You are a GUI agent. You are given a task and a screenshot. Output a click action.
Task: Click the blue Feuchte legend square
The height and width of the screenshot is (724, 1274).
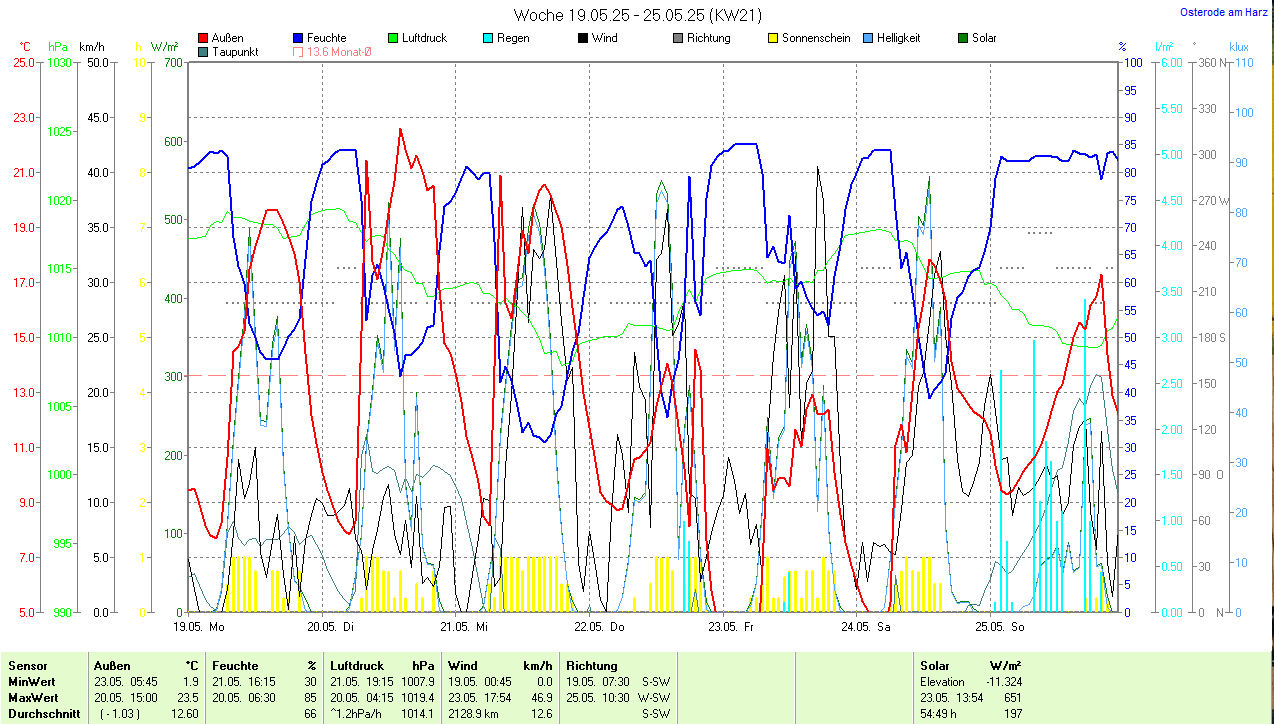tap(299, 38)
